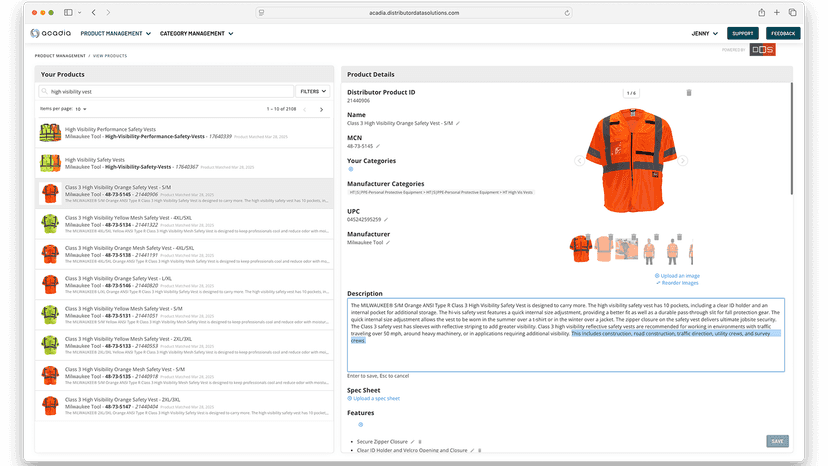Select Class 3 Orange Safety Vest S/M
The image size is (828, 466).
click(x=184, y=193)
